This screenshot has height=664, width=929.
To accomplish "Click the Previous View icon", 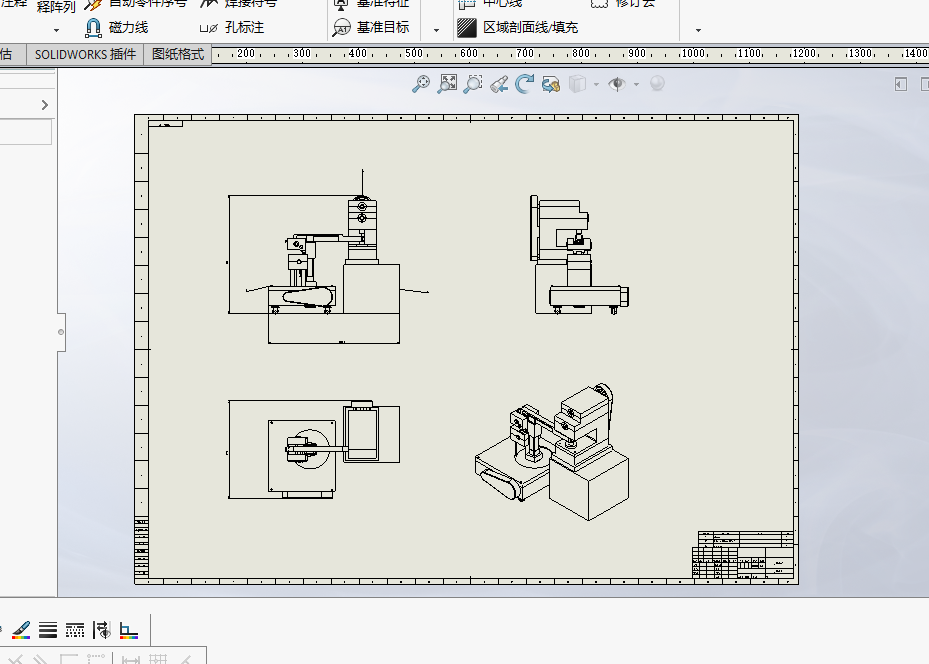I will pos(499,84).
